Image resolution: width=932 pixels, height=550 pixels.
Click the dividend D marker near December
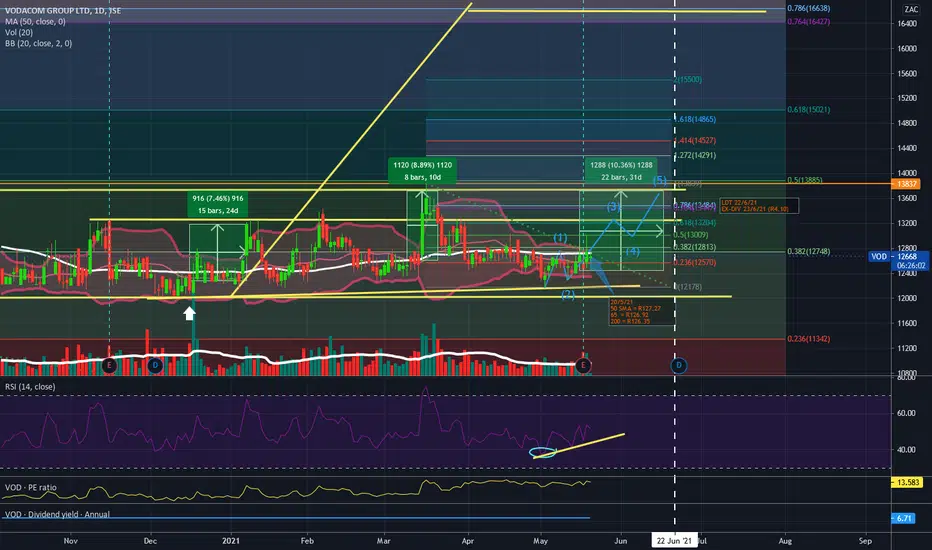[x=155, y=365]
